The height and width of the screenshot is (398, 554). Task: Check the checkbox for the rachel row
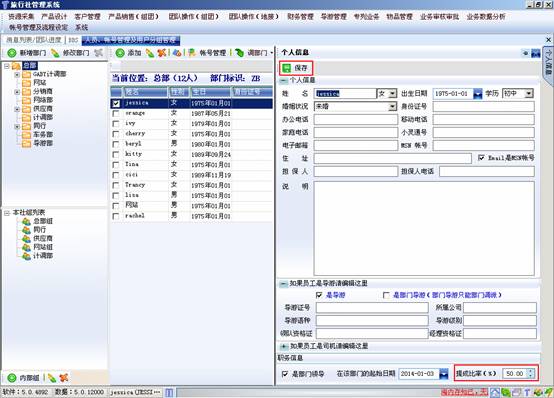116,216
